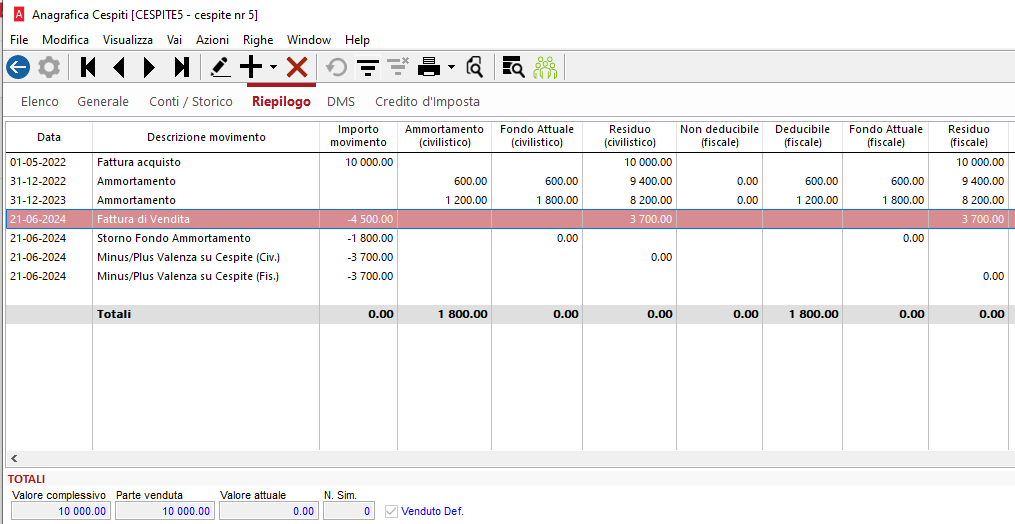Select Minus/Plus Valenza su Cespite (Fis.) row
The image size is (1015, 524).
click(x=508, y=276)
